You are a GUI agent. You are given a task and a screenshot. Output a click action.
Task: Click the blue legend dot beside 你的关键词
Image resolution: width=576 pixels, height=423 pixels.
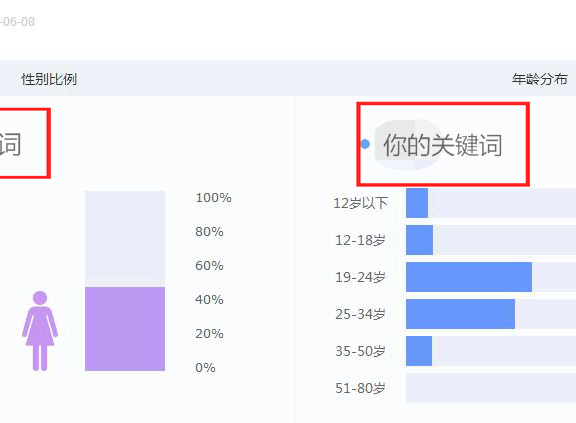(365, 144)
